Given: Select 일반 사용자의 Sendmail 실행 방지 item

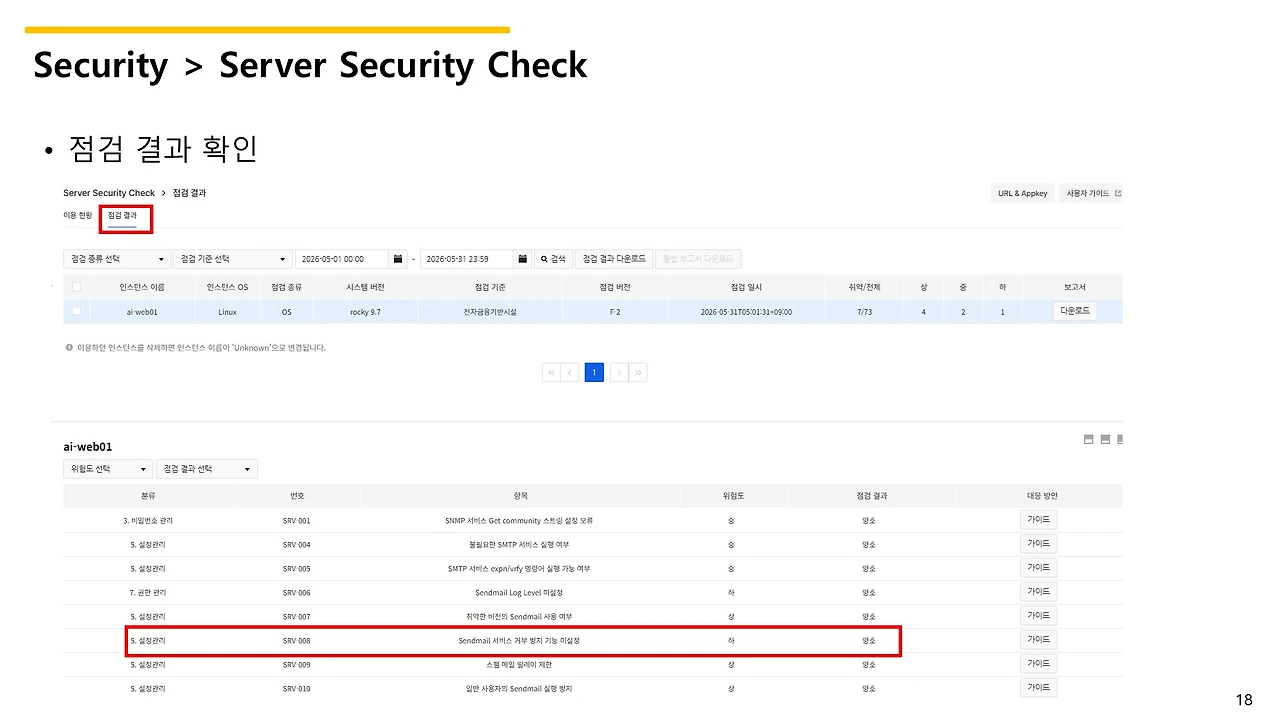Looking at the screenshot, I should click(519, 689).
